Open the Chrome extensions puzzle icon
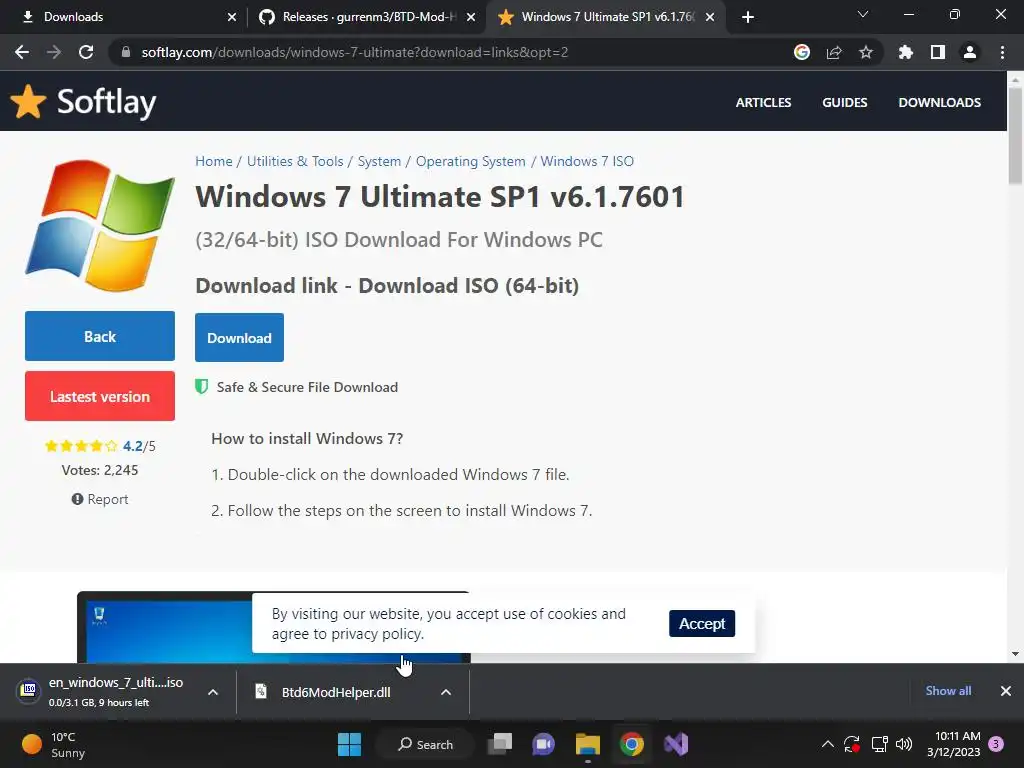Screen dimensions: 1024x768 906,52
